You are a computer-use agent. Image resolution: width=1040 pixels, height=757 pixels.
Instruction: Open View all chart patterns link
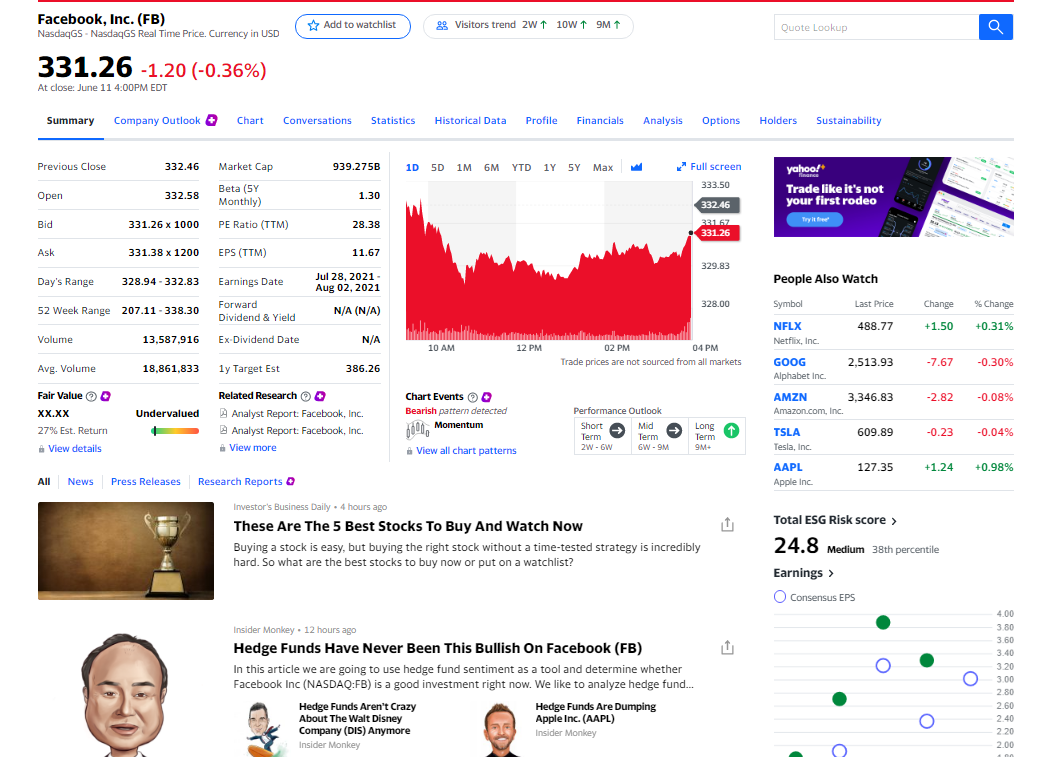[x=464, y=450]
